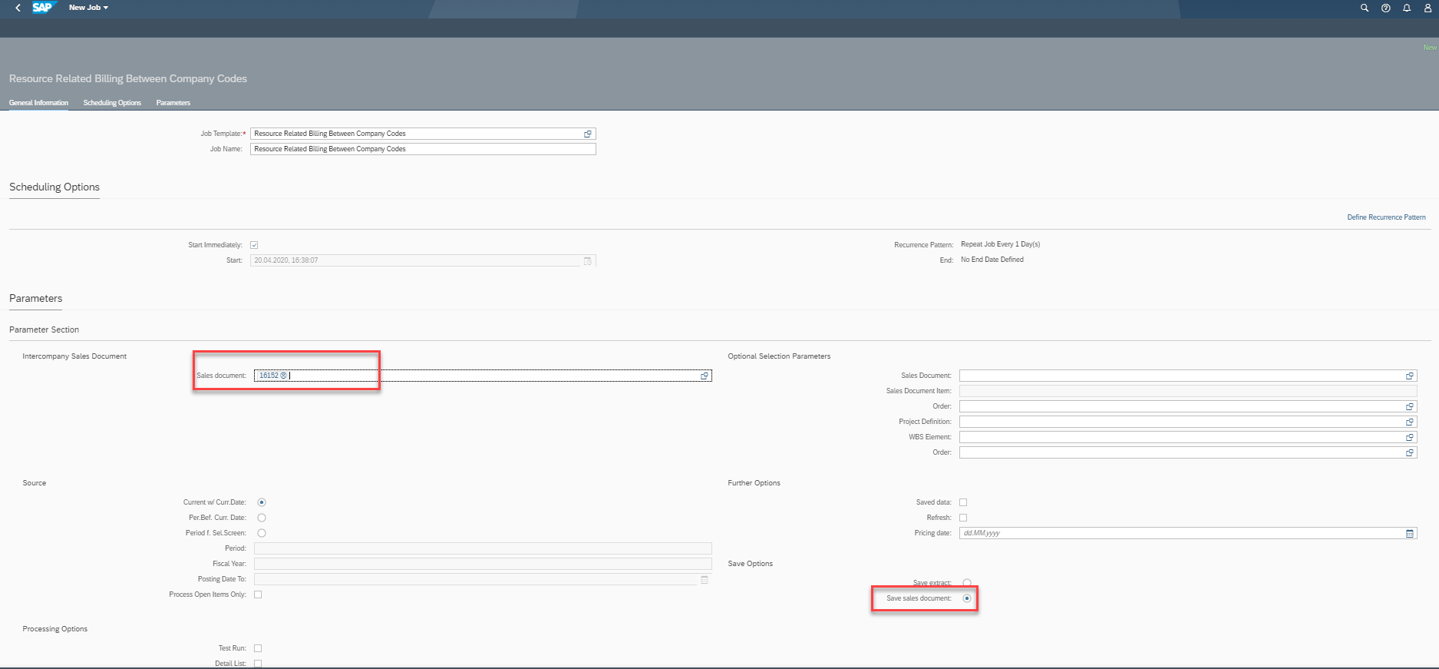The height and width of the screenshot is (669, 1439).
Task: Clear the Sales document value 16152
Action: point(282,374)
